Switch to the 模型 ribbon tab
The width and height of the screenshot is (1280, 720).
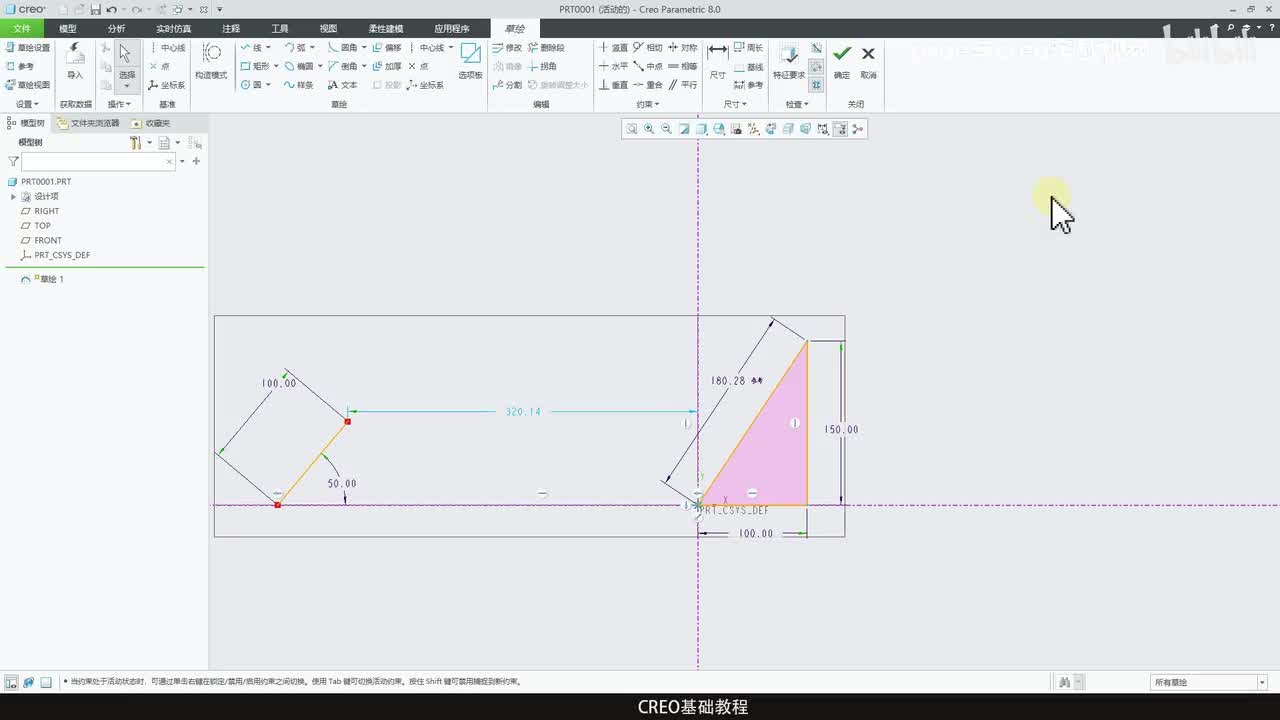[x=68, y=29]
